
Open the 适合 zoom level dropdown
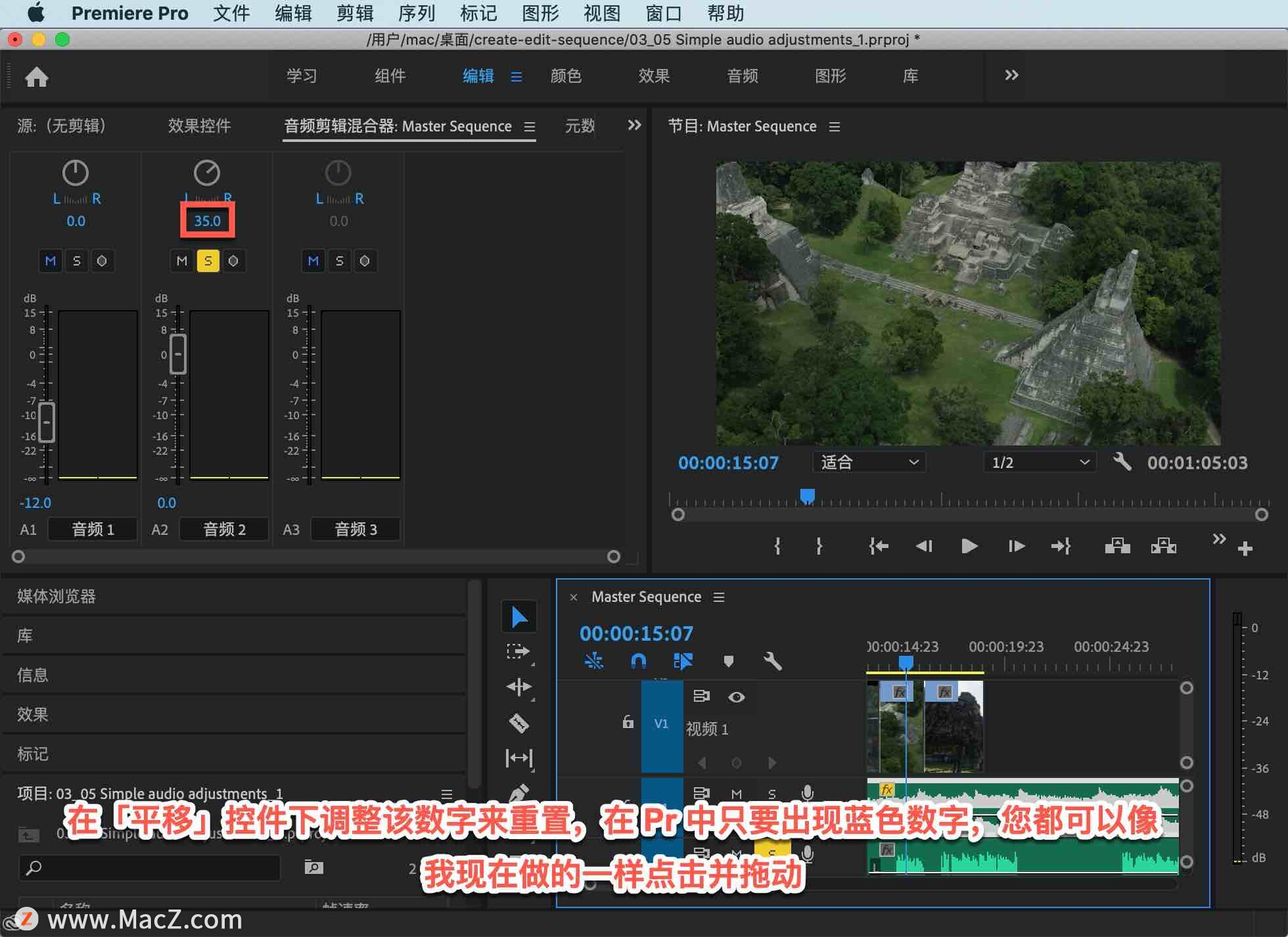point(868,461)
